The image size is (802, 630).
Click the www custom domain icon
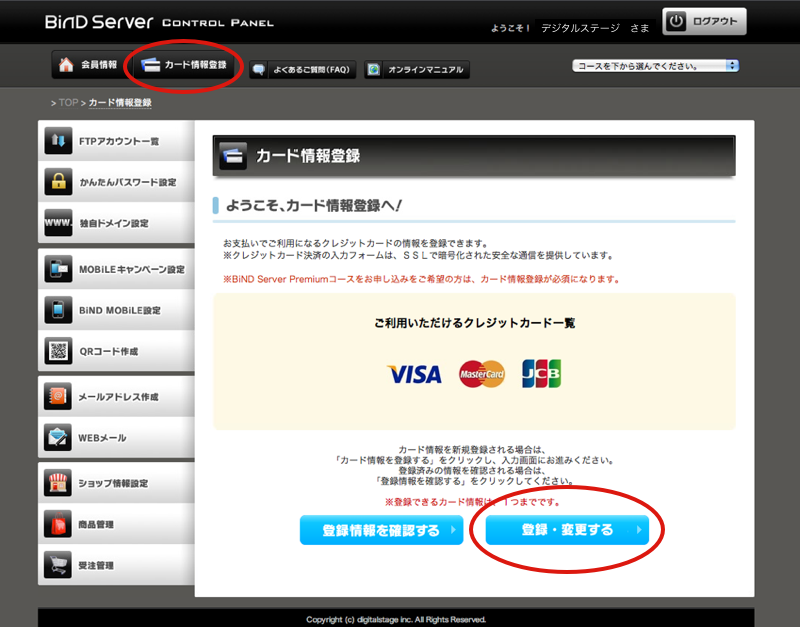[58, 223]
